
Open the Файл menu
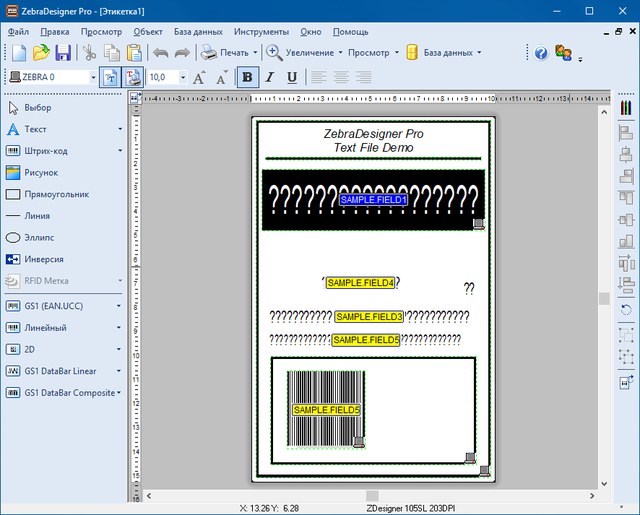(x=18, y=31)
